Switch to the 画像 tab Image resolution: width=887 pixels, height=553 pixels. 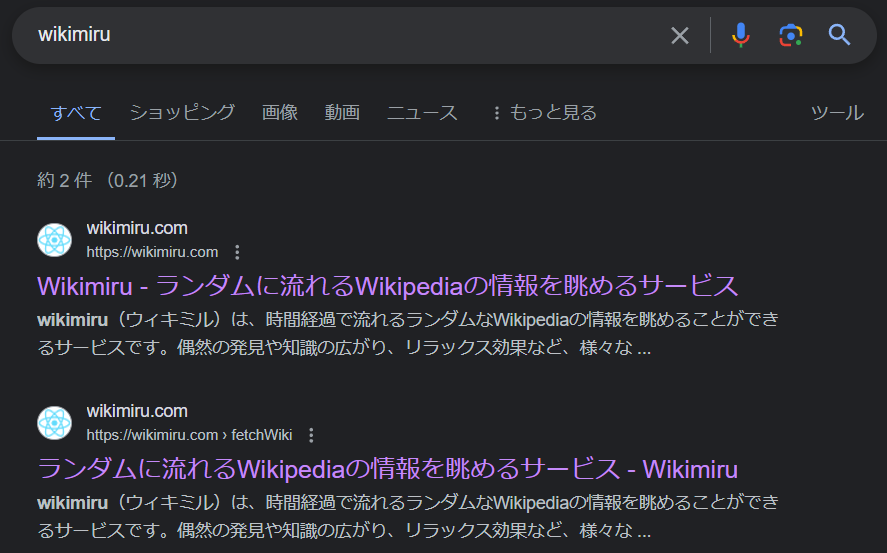tap(279, 113)
